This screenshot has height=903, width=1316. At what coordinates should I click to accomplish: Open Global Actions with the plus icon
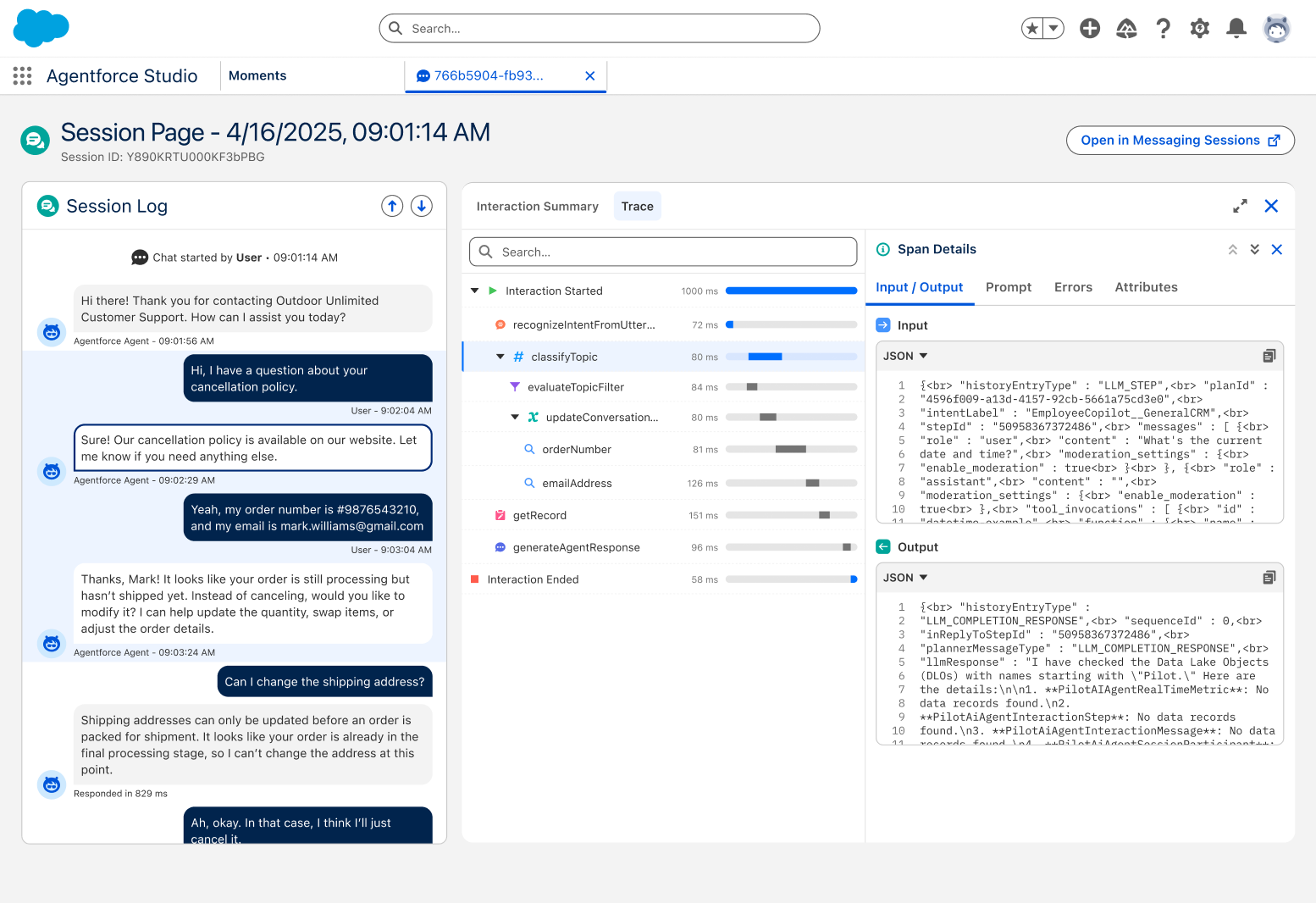point(1089,28)
